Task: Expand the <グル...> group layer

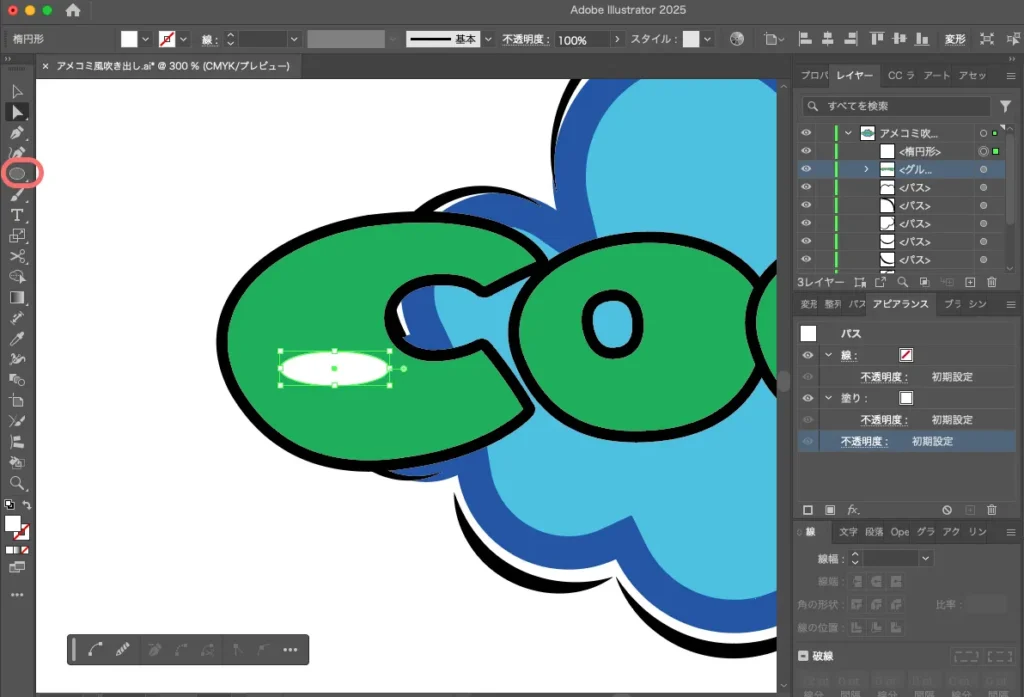Action: point(867,169)
